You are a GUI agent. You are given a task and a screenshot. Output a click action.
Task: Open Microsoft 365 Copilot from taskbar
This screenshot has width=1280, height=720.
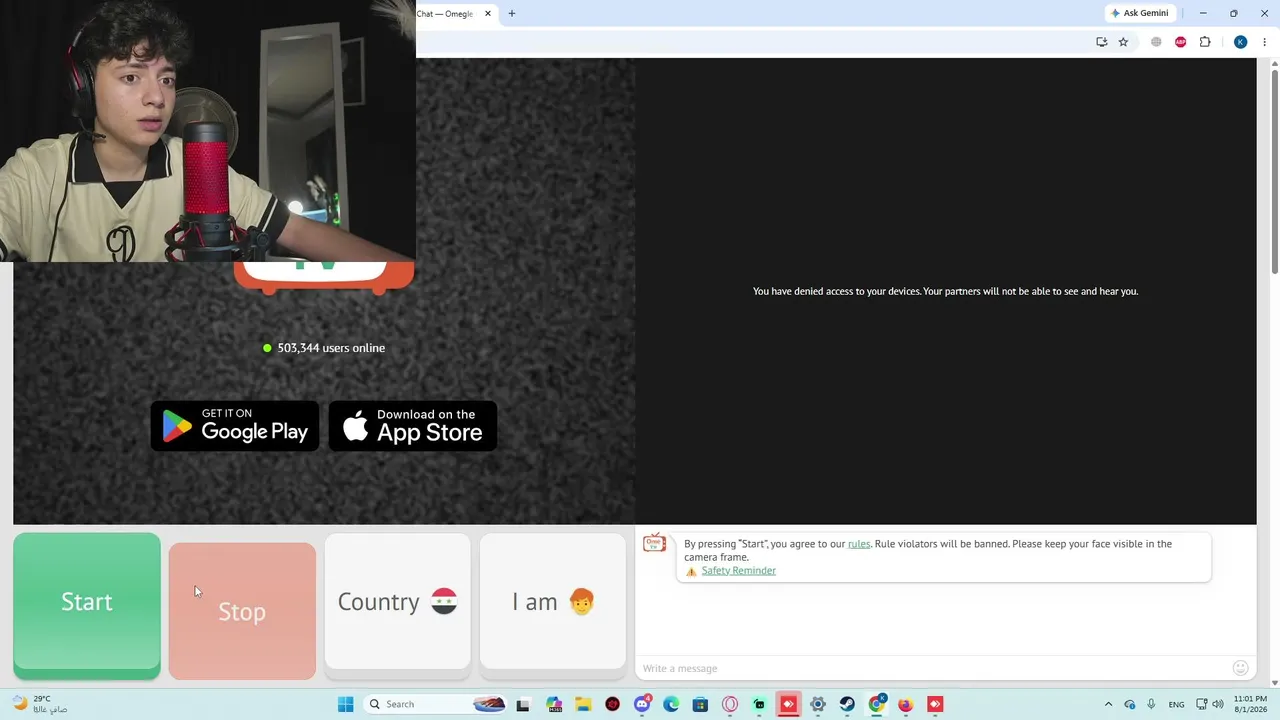[x=555, y=704]
